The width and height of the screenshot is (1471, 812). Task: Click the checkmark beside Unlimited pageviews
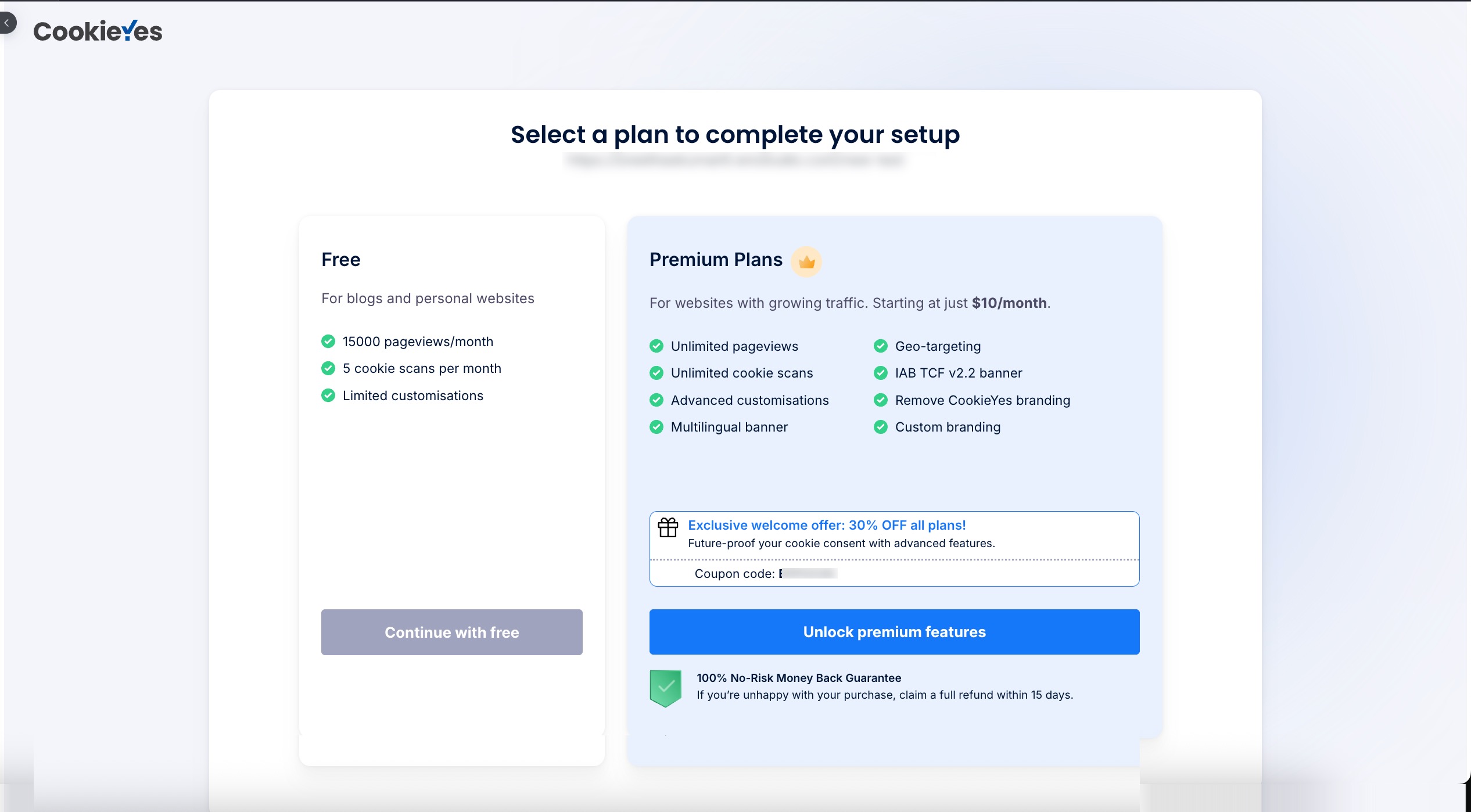click(656, 345)
